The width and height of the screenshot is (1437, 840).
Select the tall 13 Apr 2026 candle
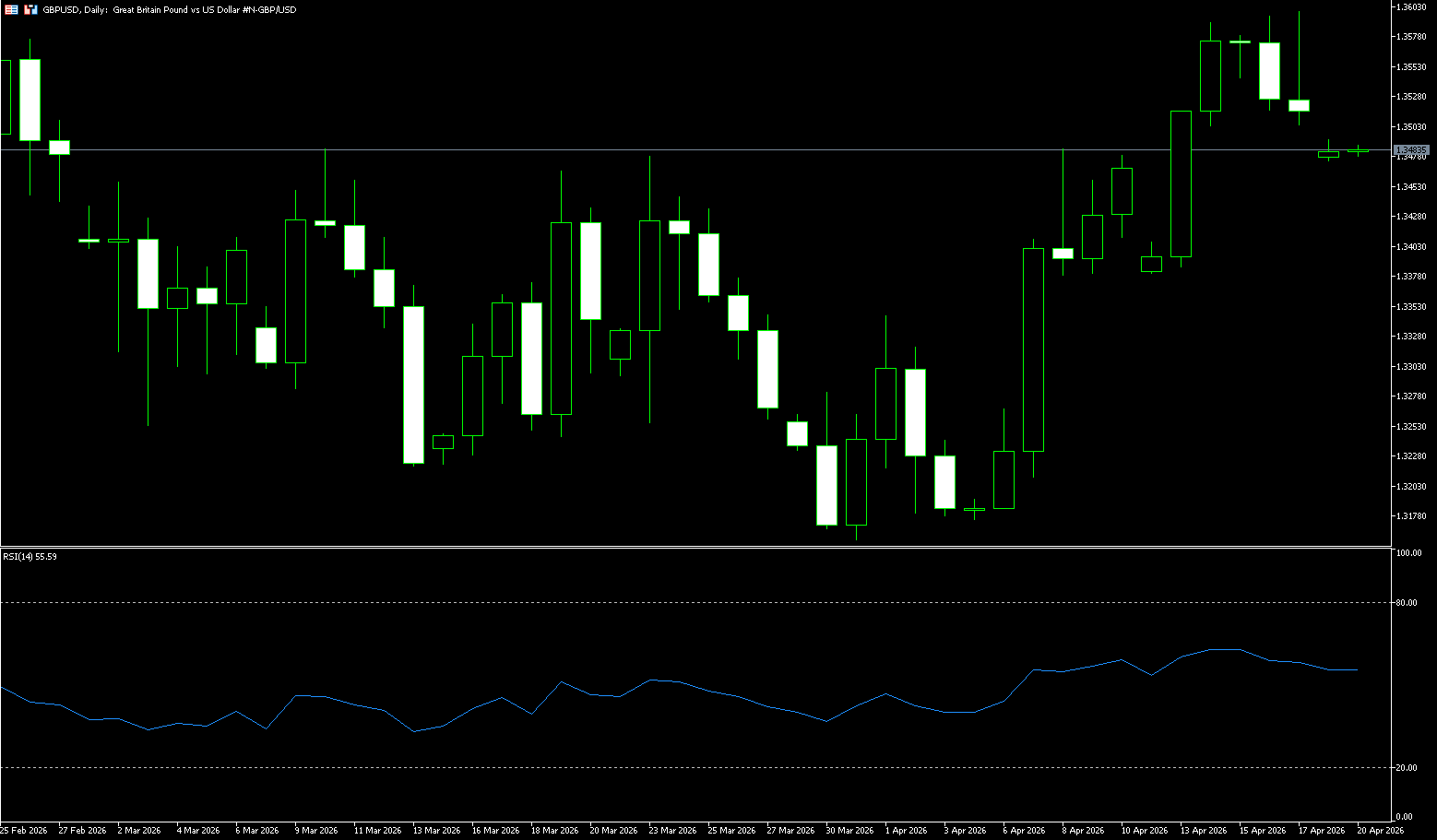tap(1181, 184)
